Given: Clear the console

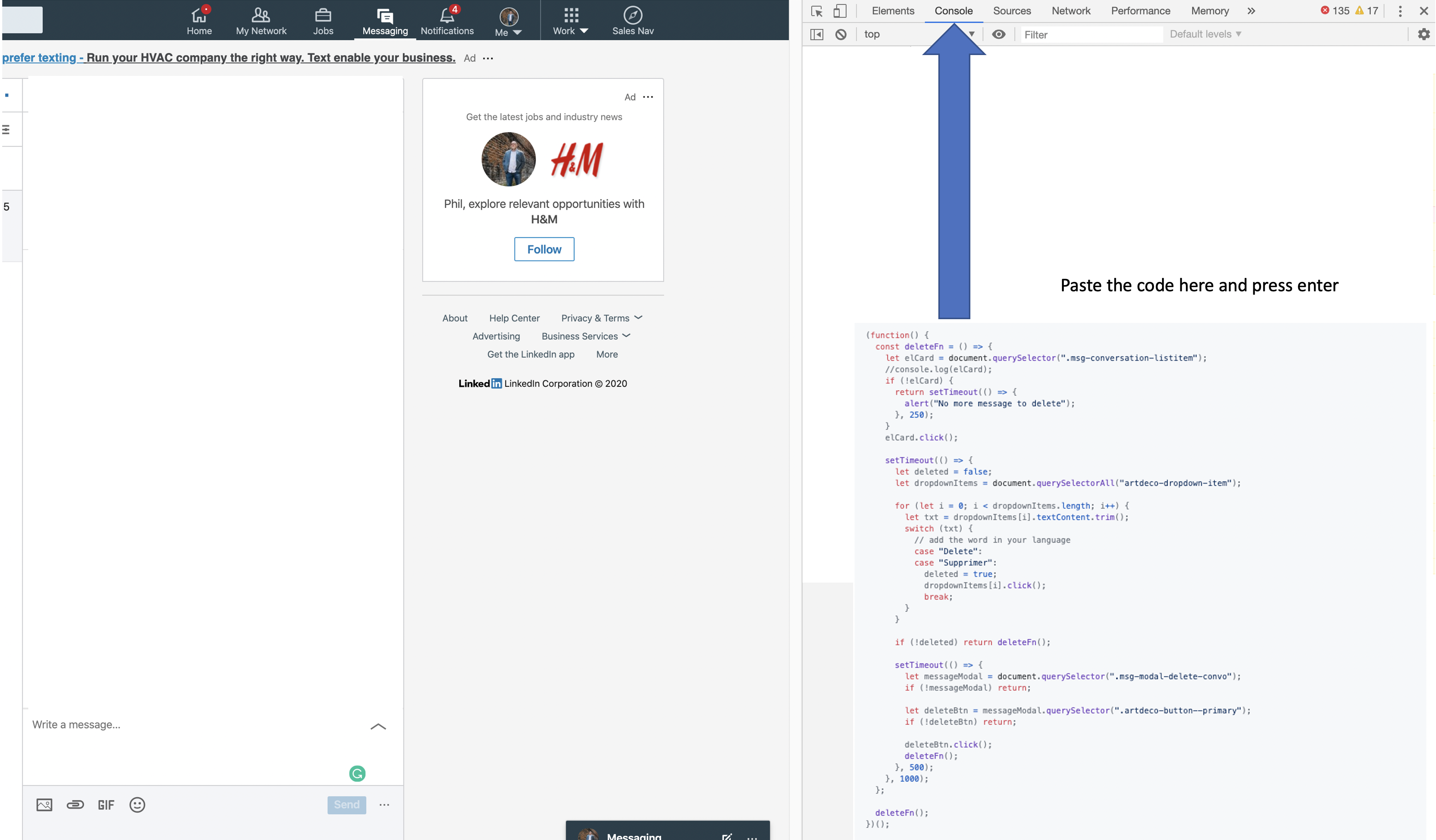Looking at the screenshot, I should [x=840, y=34].
